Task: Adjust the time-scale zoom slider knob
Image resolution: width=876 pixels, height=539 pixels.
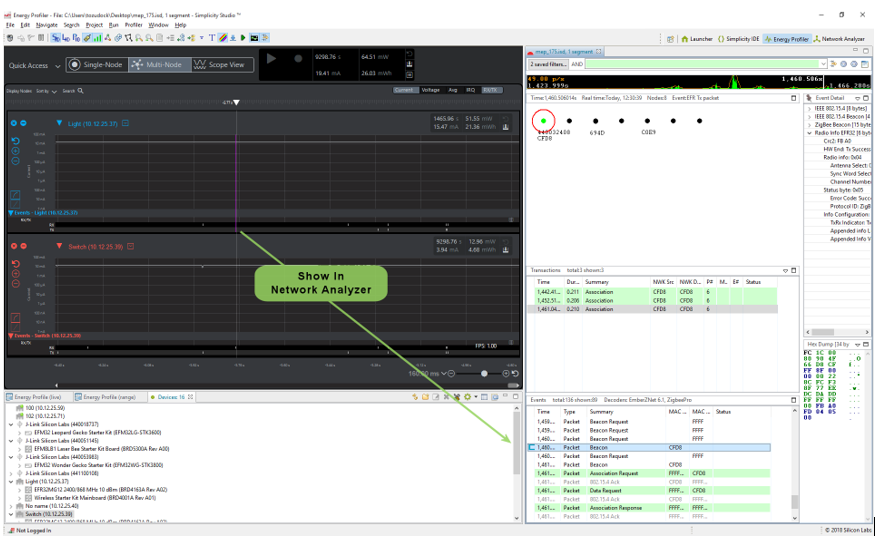Action: (x=484, y=373)
